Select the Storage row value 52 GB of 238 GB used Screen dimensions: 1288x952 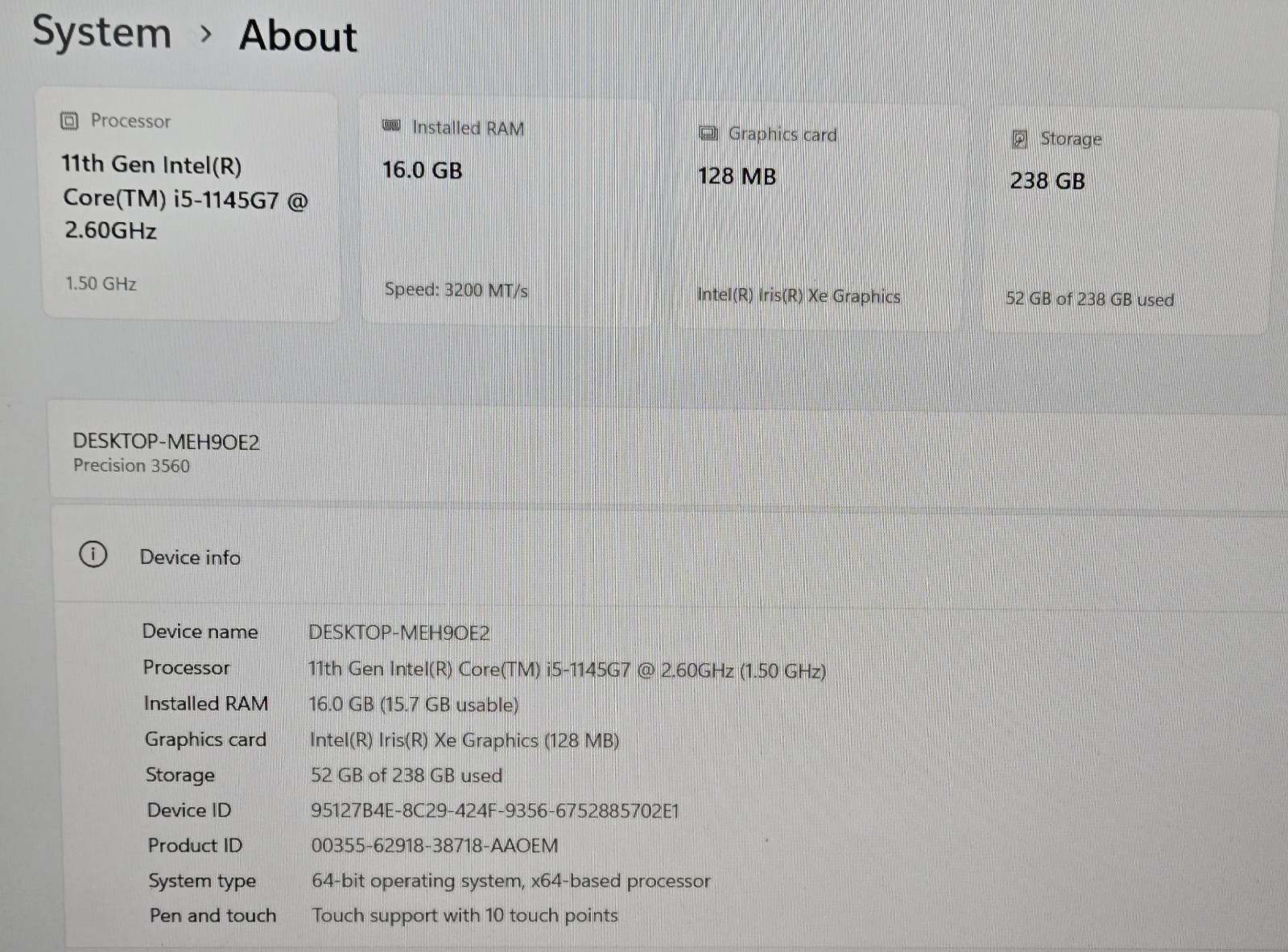pyautogui.click(x=407, y=776)
